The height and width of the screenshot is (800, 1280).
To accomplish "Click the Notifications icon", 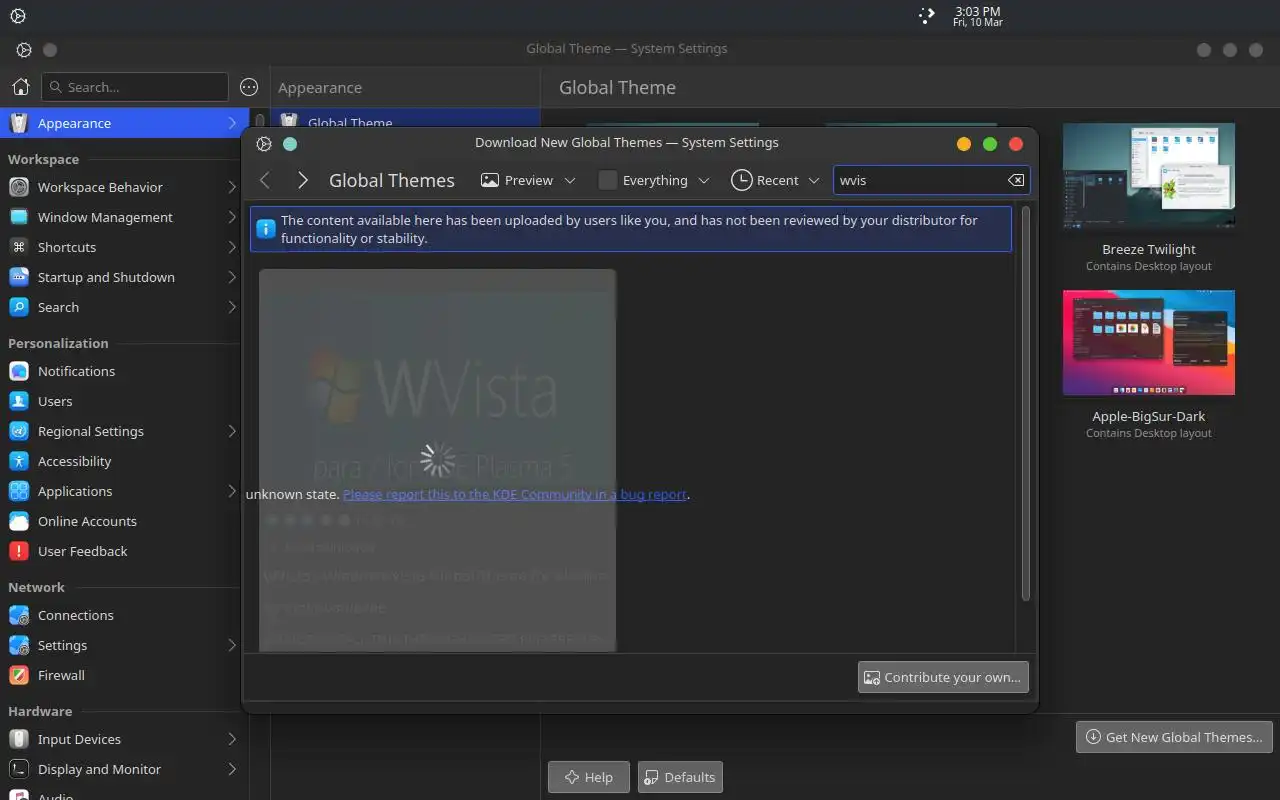I will 19,371.
